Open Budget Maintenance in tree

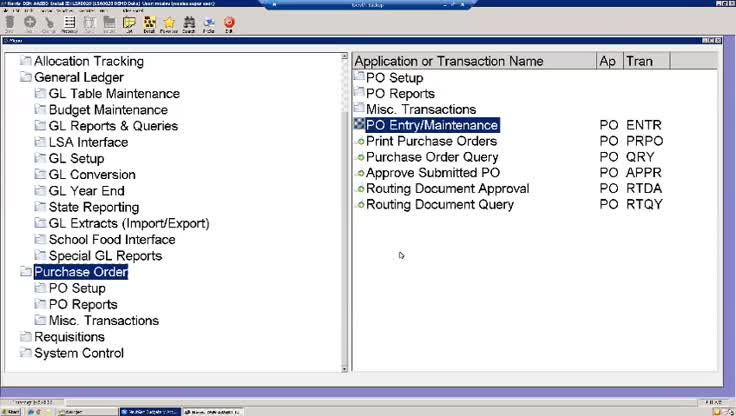(x=108, y=110)
